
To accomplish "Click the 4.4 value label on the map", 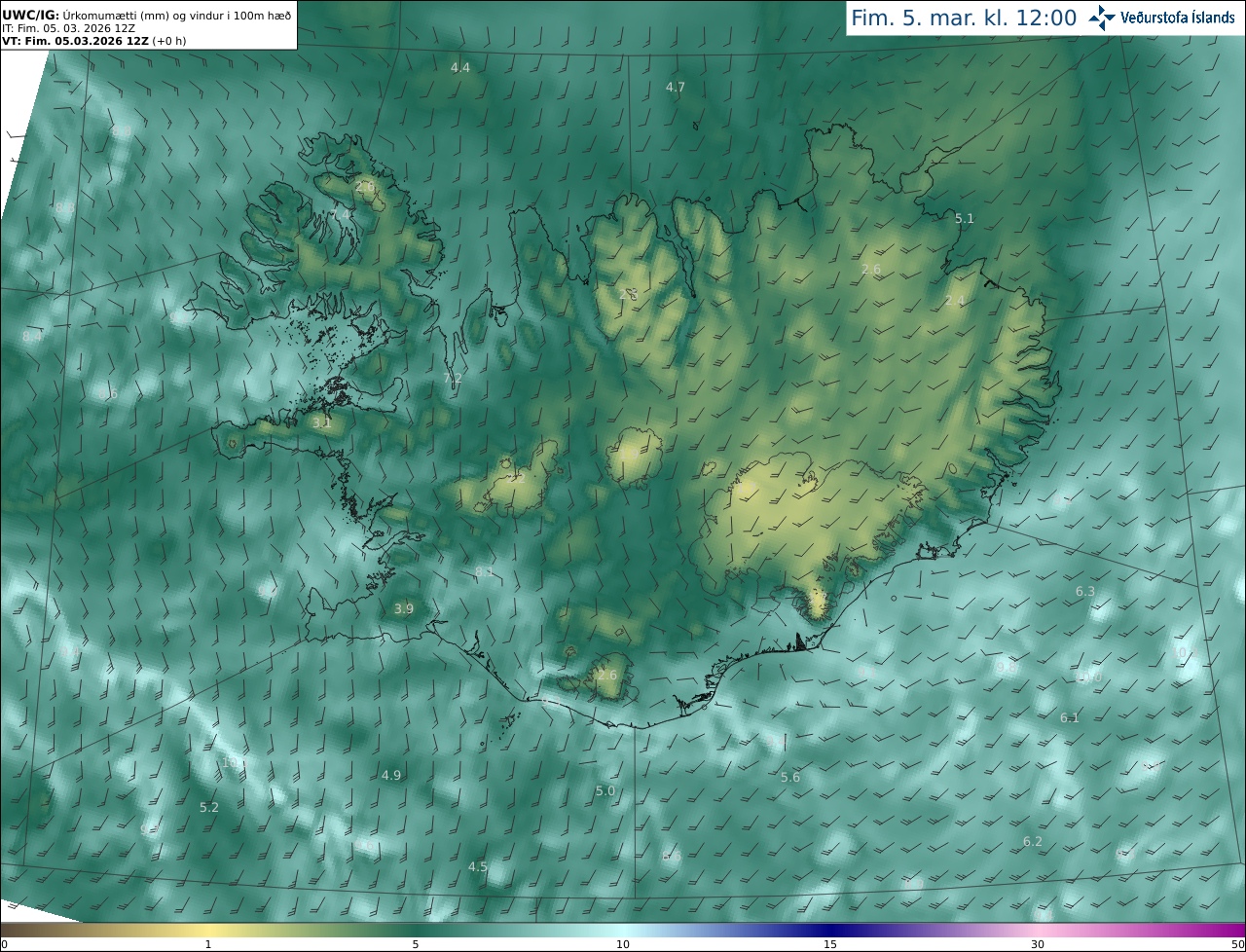I will tap(460, 67).
